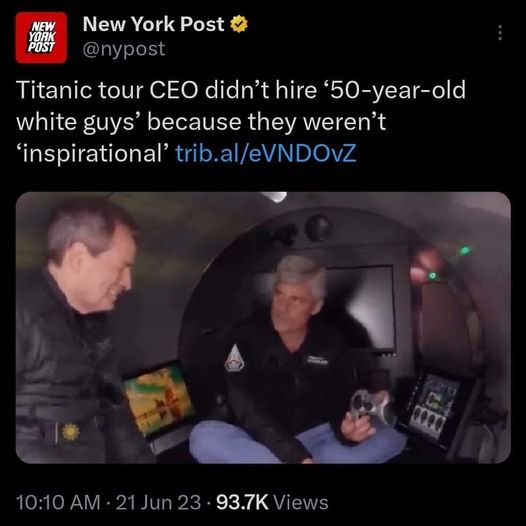Click the New York Post display name

coord(153,24)
